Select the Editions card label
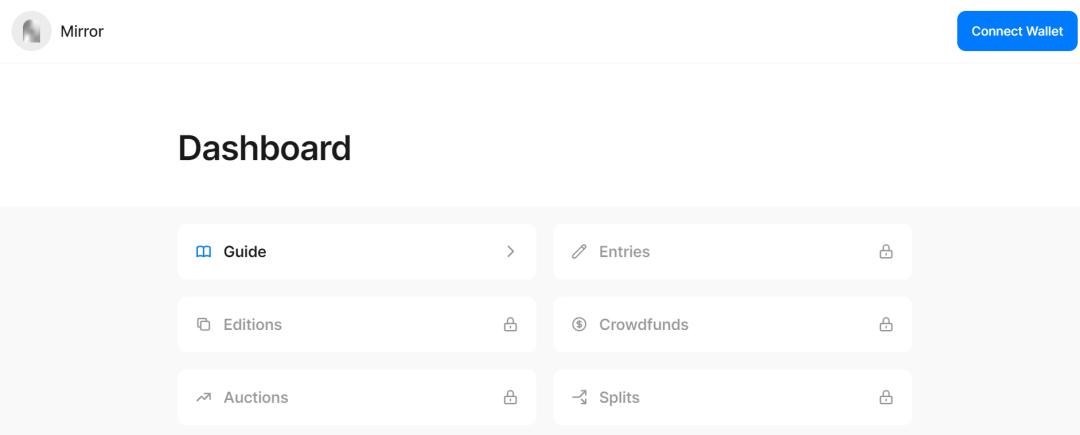This screenshot has height=435, width=1080. 252,325
